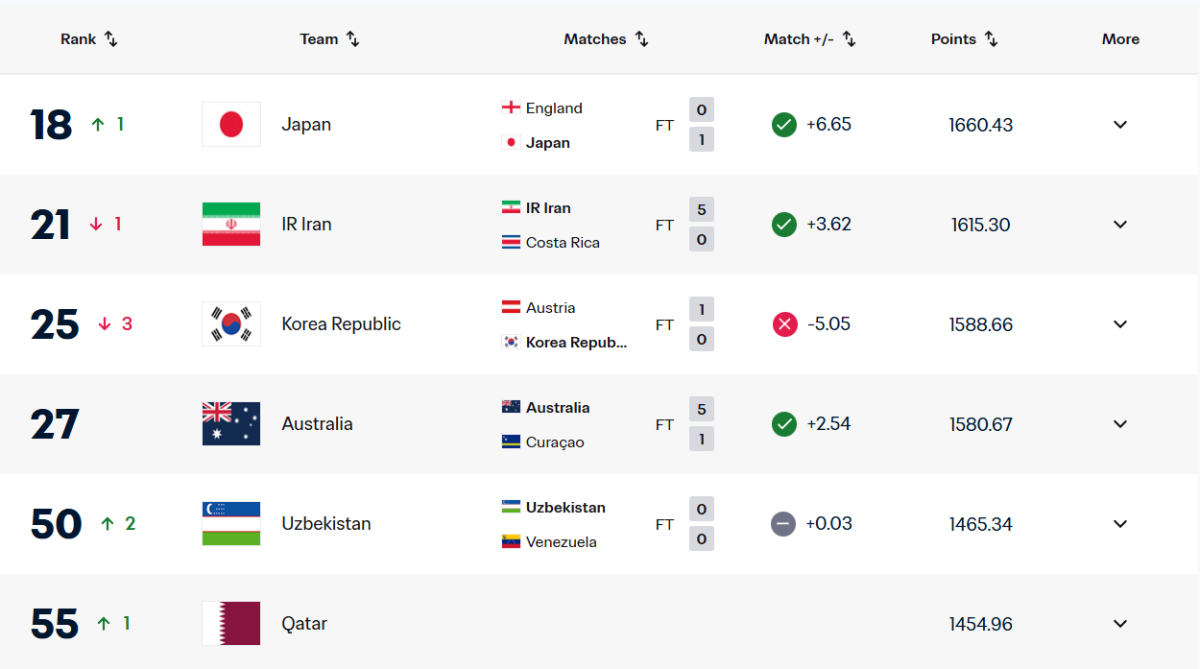This screenshot has width=1200, height=669.
Task: Select the Uzbekistan flag icon
Action: pyautogui.click(x=231, y=523)
